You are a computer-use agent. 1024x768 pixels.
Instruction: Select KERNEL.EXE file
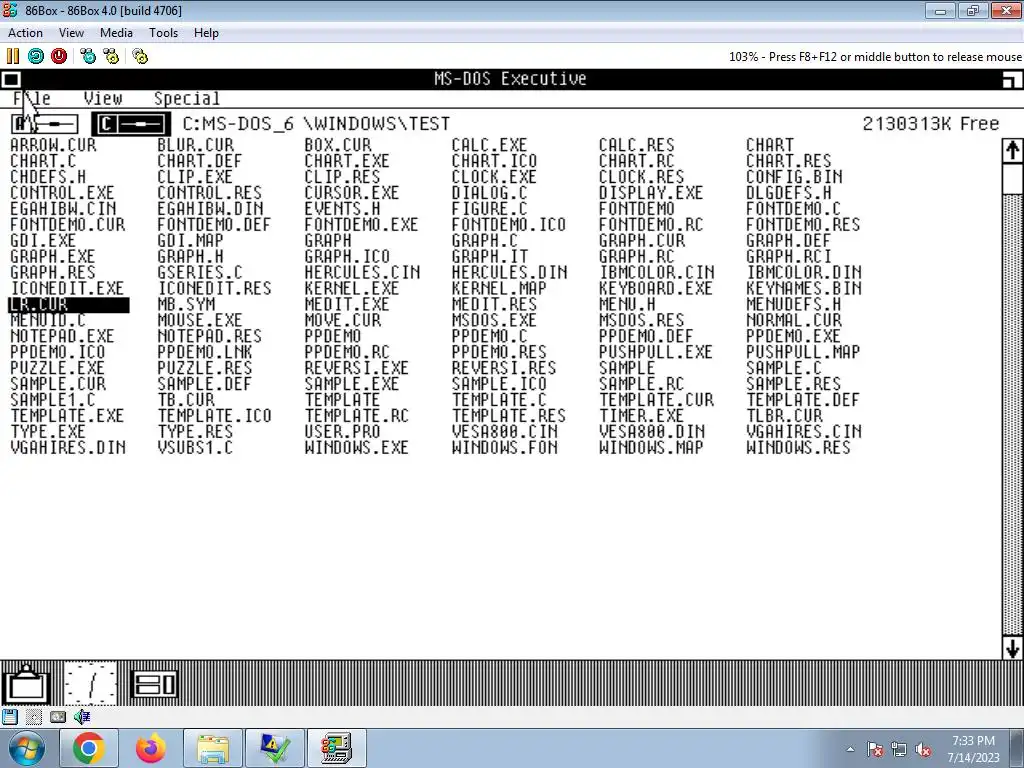(352, 289)
